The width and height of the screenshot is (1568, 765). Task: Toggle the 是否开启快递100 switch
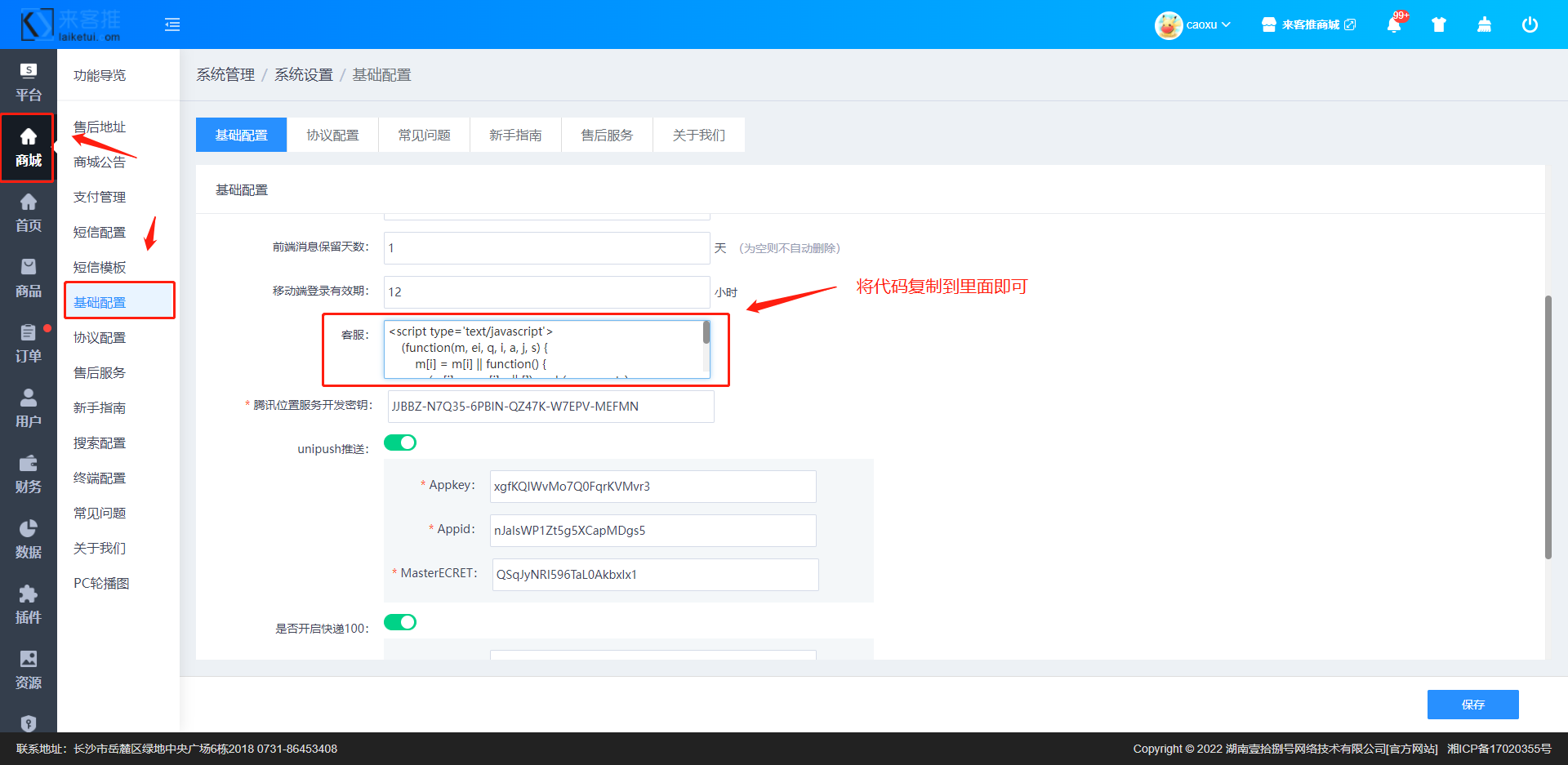coord(400,622)
